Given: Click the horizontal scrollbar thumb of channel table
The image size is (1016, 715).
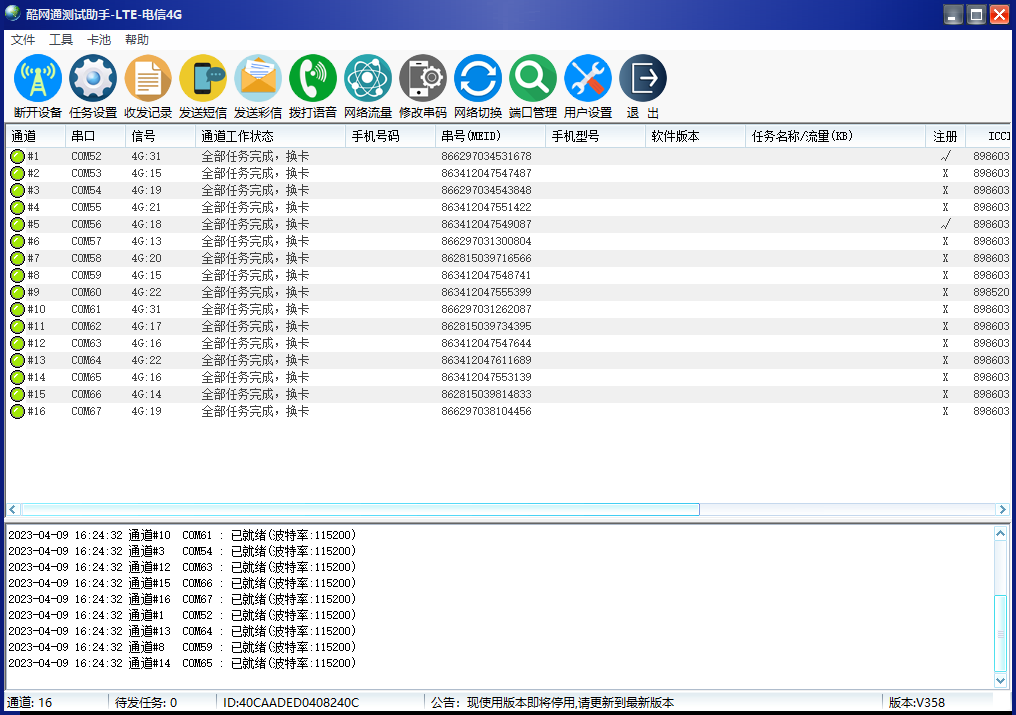Looking at the screenshot, I should pyautogui.click(x=360, y=510).
